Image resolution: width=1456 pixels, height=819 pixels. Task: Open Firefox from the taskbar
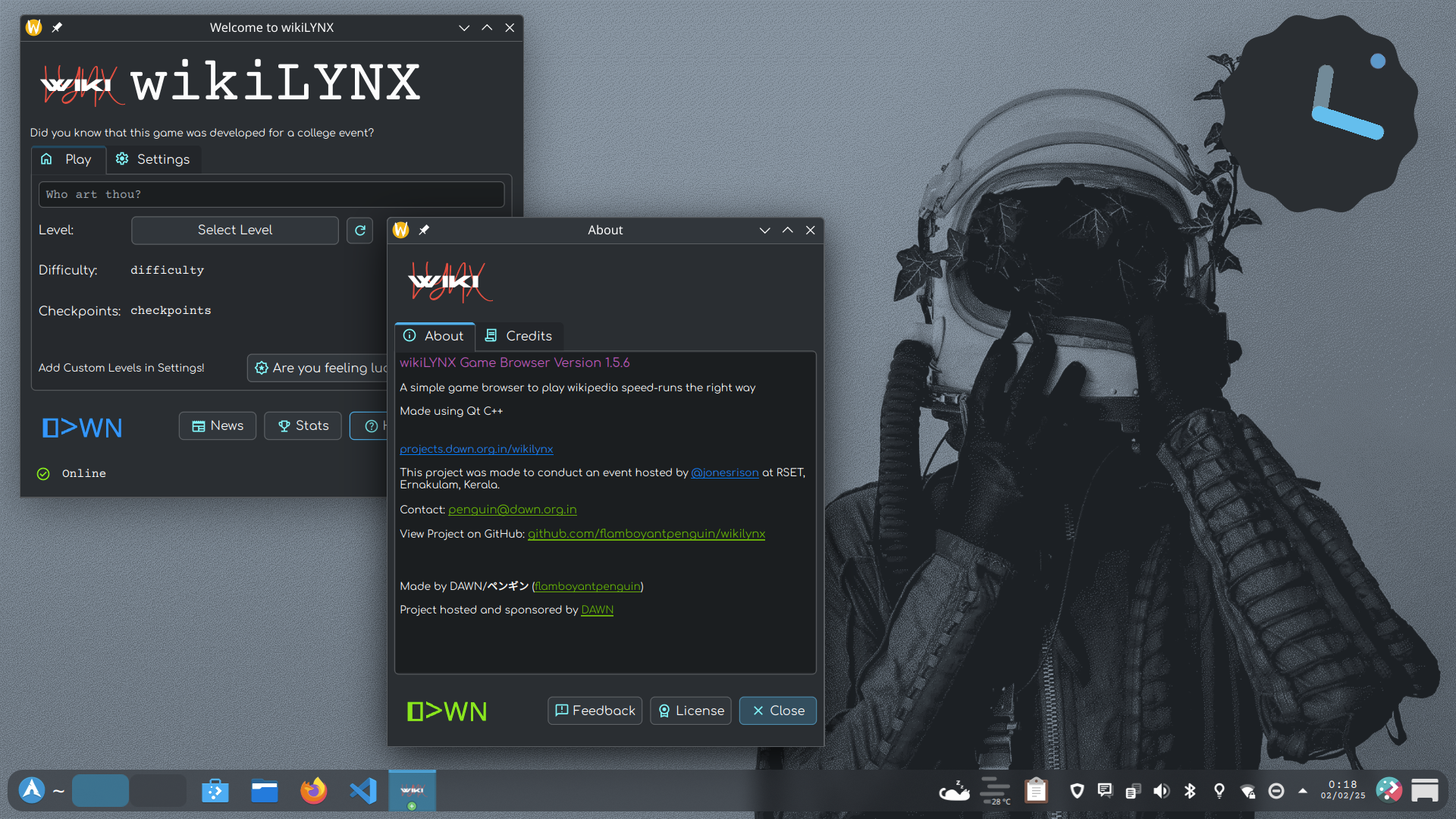(313, 791)
